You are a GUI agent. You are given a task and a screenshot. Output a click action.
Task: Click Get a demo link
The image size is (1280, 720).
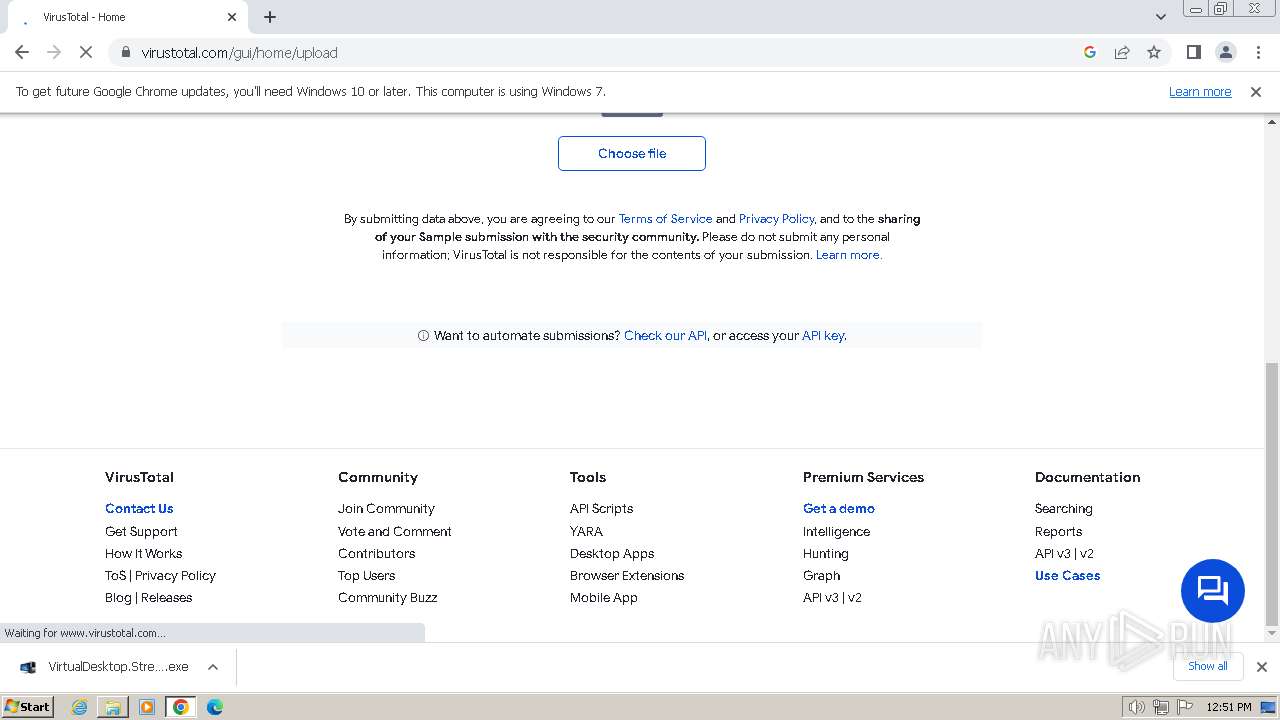coord(838,508)
